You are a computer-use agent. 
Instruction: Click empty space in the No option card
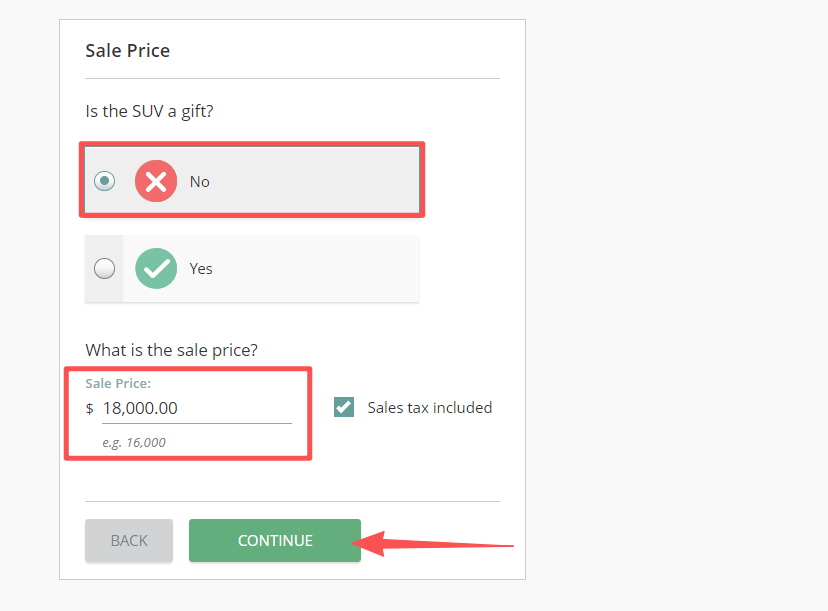320,181
